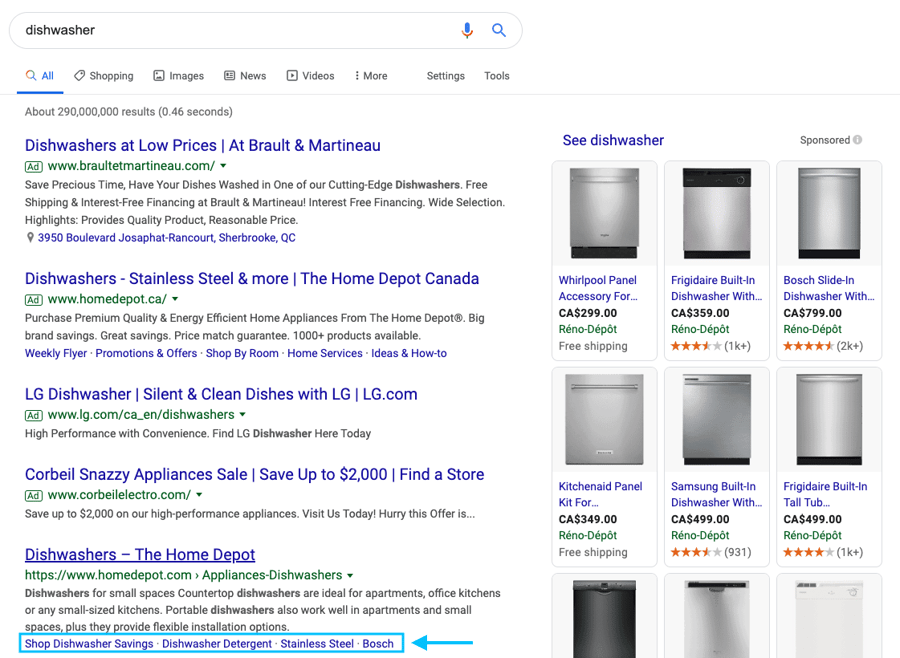Open Weekly Flyer sitelink

(56, 353)
